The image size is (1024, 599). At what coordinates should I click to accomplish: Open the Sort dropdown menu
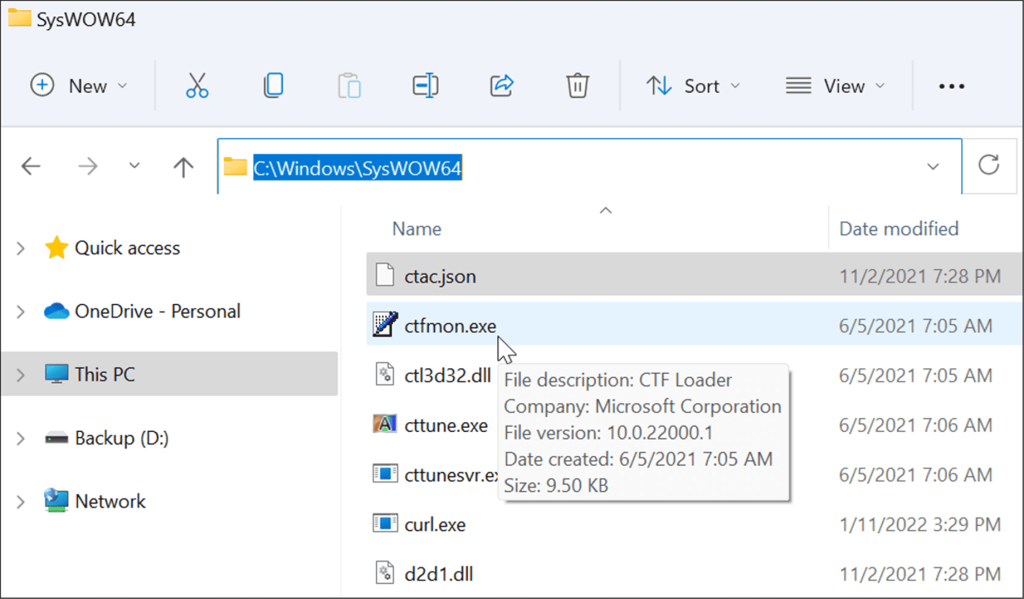coord(693,86)
